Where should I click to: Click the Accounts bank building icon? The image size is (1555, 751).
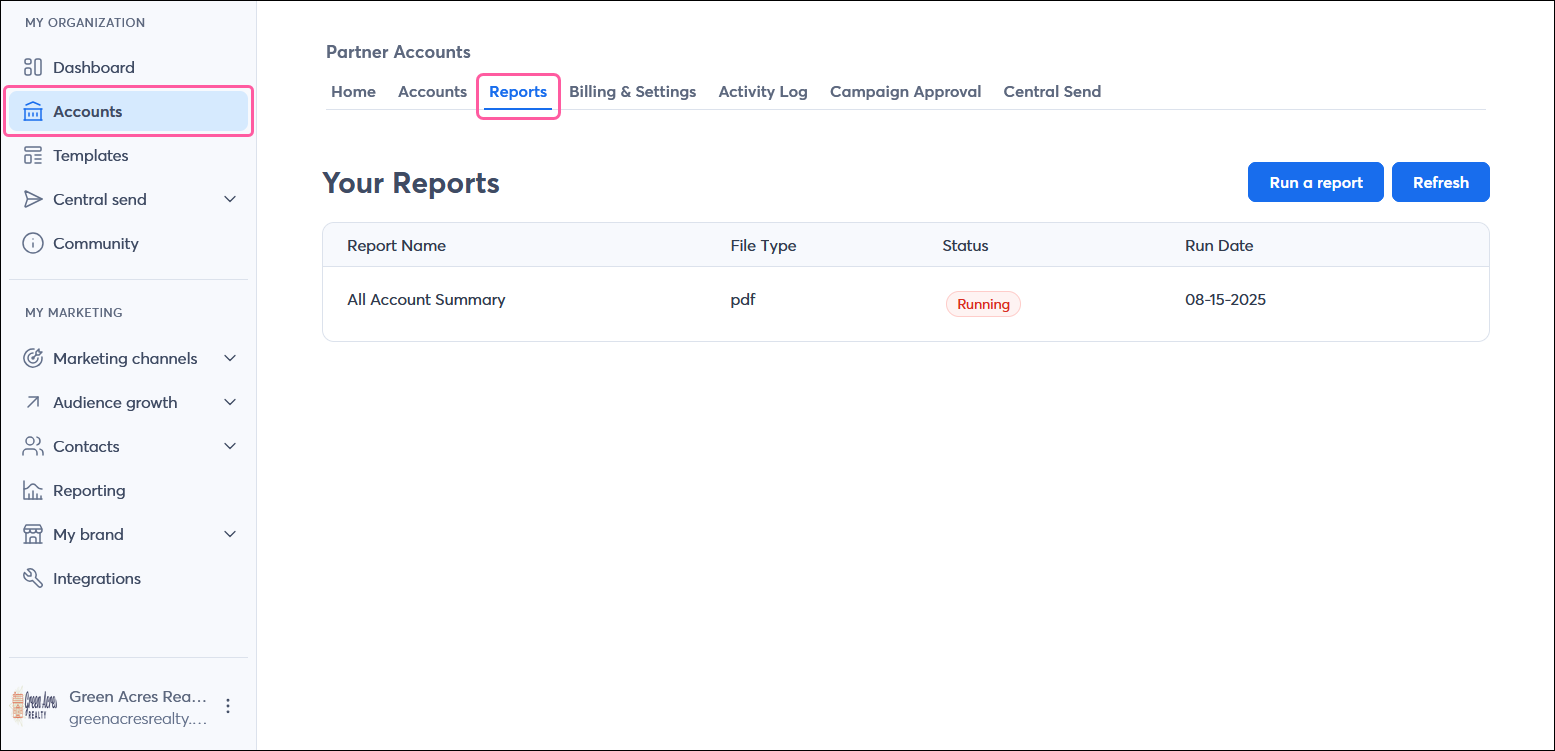pyautogui.click(x=33, y=111)
